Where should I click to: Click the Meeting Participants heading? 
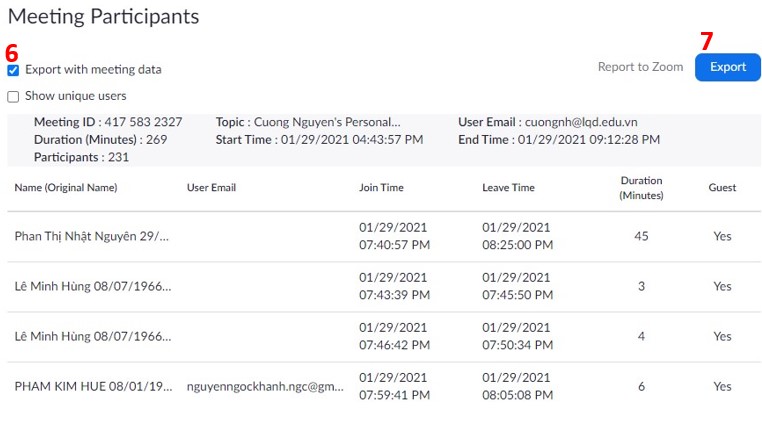click(x=103, y=17)
